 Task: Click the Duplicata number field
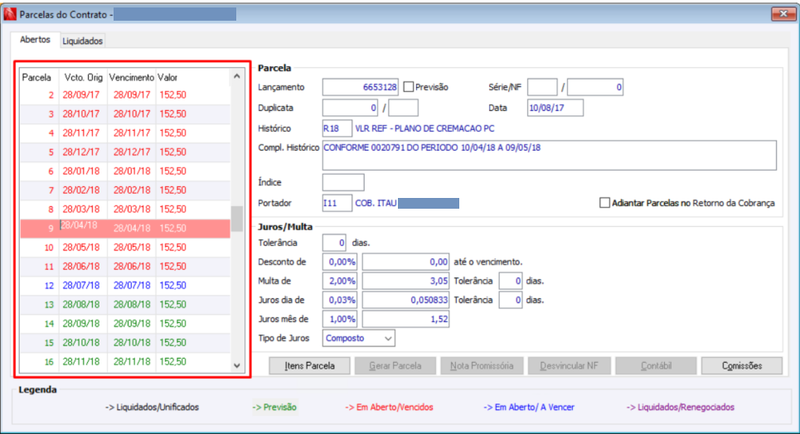350,108
